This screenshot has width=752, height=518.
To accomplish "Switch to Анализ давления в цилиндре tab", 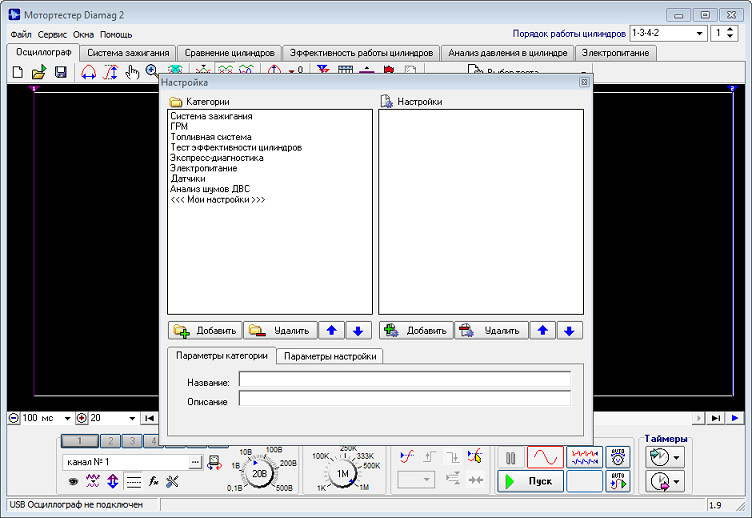I will (507, 53).
